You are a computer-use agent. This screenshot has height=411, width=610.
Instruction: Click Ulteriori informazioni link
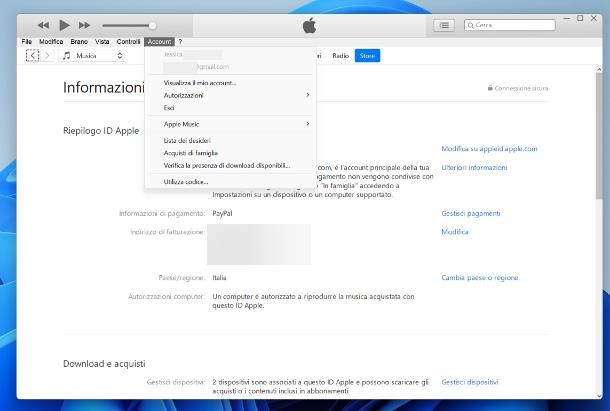tap(474, 167)
